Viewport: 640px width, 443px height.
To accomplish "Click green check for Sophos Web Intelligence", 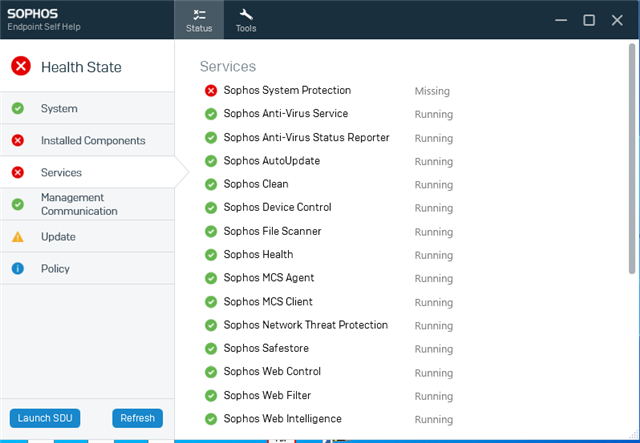I will pos(211,419).
